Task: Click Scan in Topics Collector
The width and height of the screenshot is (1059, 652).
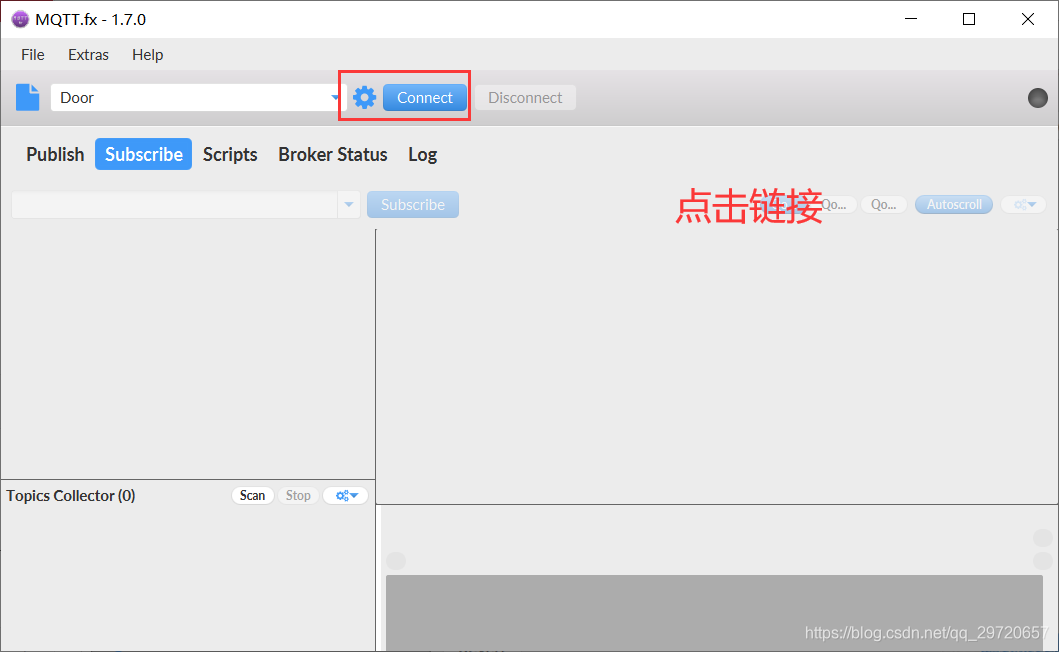Action: tap(253, 495)
